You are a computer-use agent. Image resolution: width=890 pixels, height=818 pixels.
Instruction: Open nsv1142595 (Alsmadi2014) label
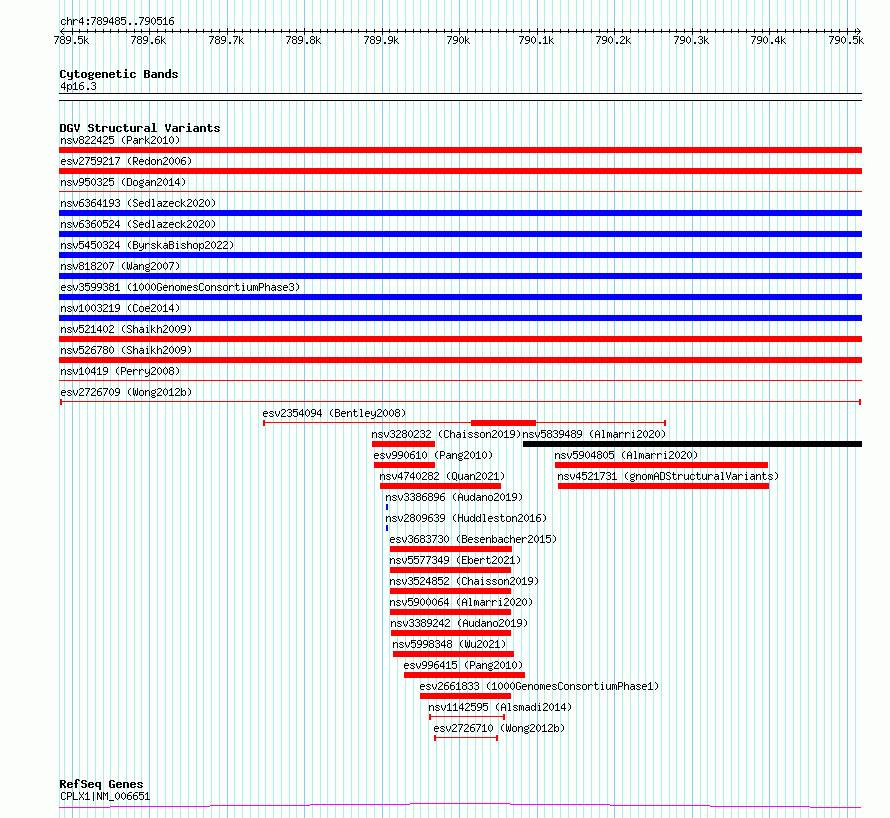500,707
